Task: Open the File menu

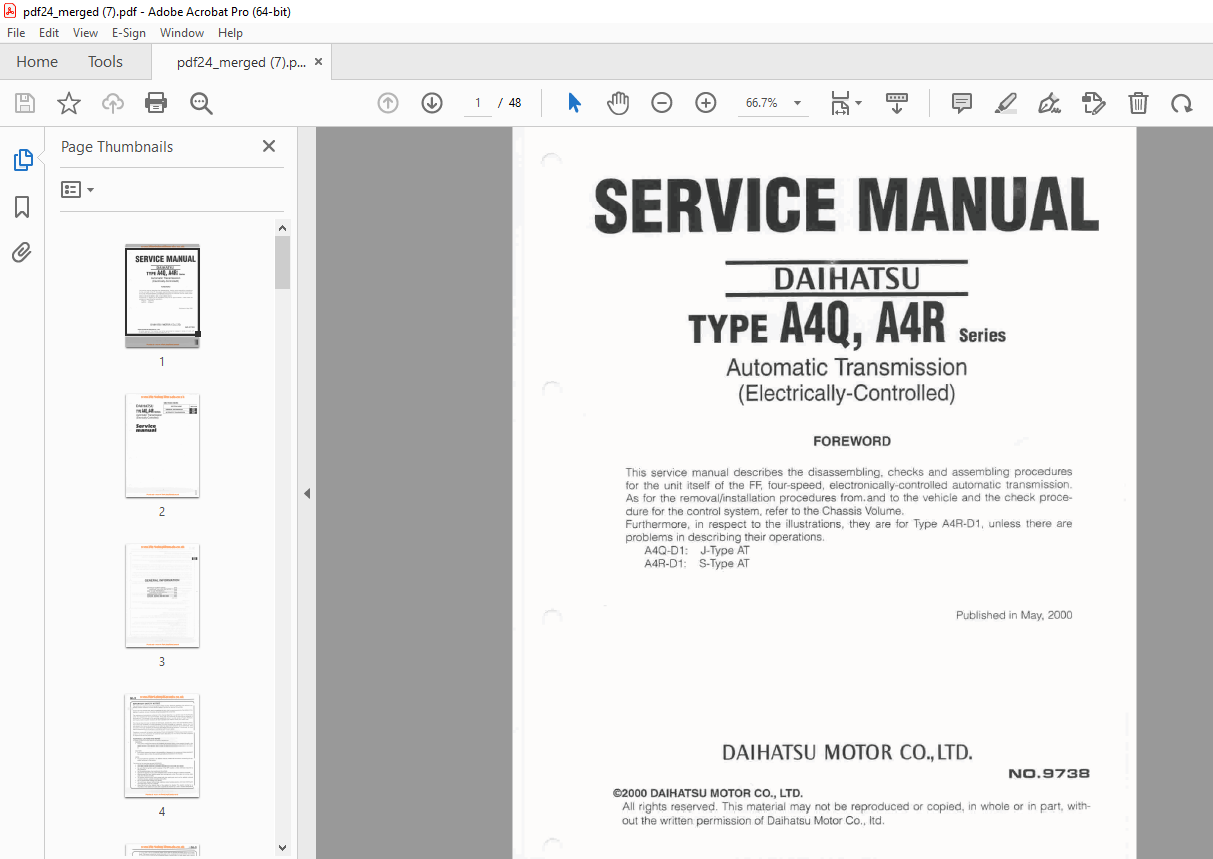Action: tap(17, 33)
